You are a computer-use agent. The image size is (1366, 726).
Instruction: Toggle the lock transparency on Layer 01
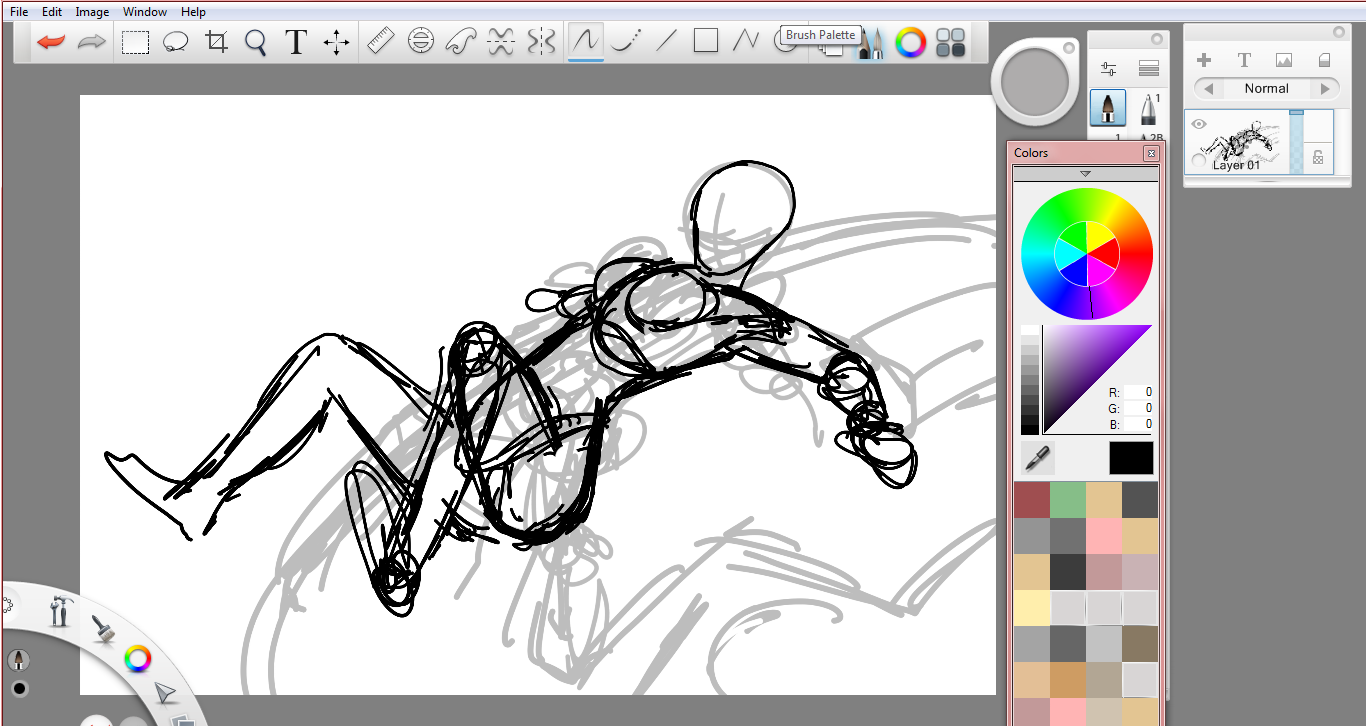pos(1318,157)
